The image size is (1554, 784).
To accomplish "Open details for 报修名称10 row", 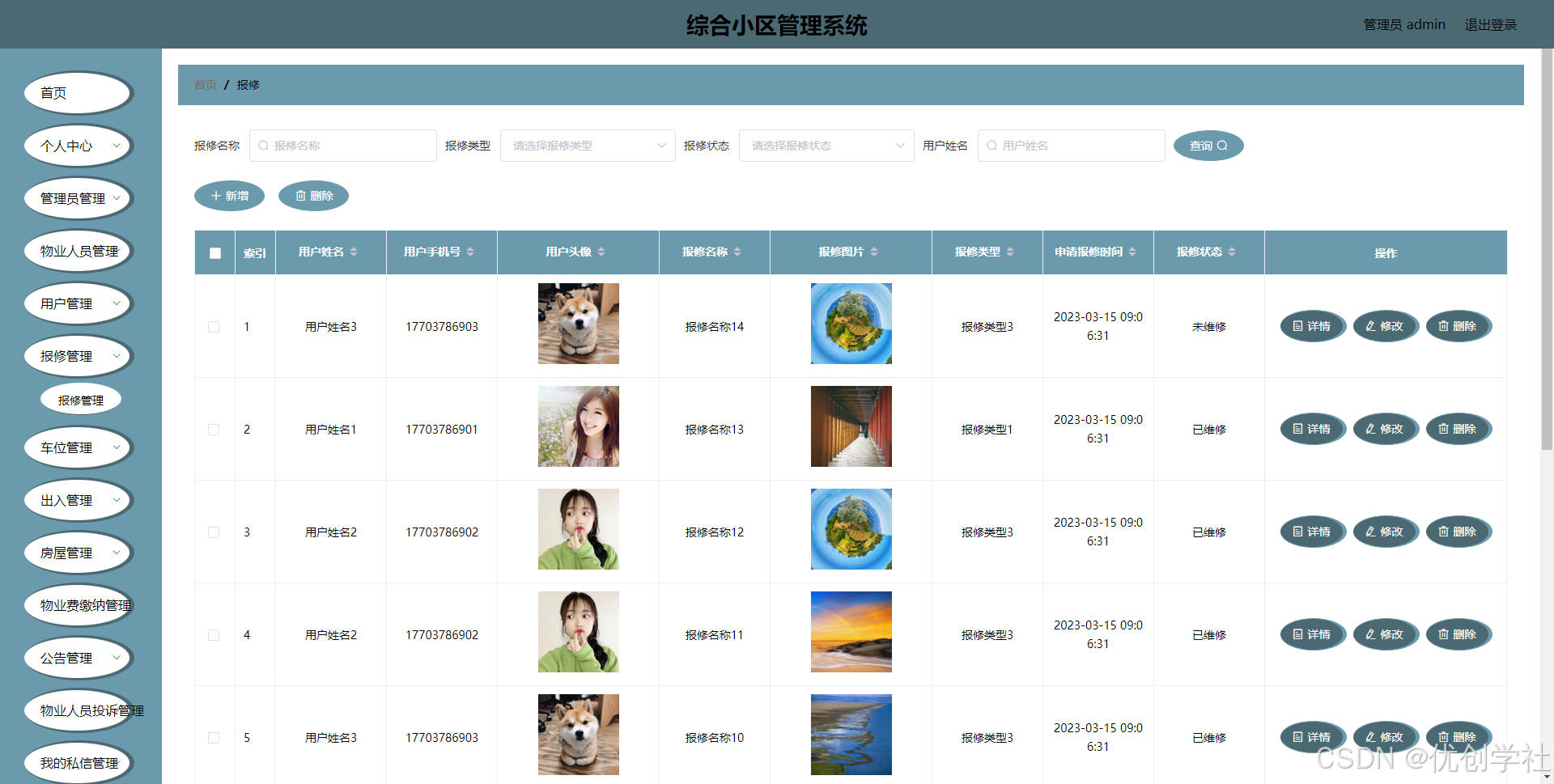I will (1312, 737).
